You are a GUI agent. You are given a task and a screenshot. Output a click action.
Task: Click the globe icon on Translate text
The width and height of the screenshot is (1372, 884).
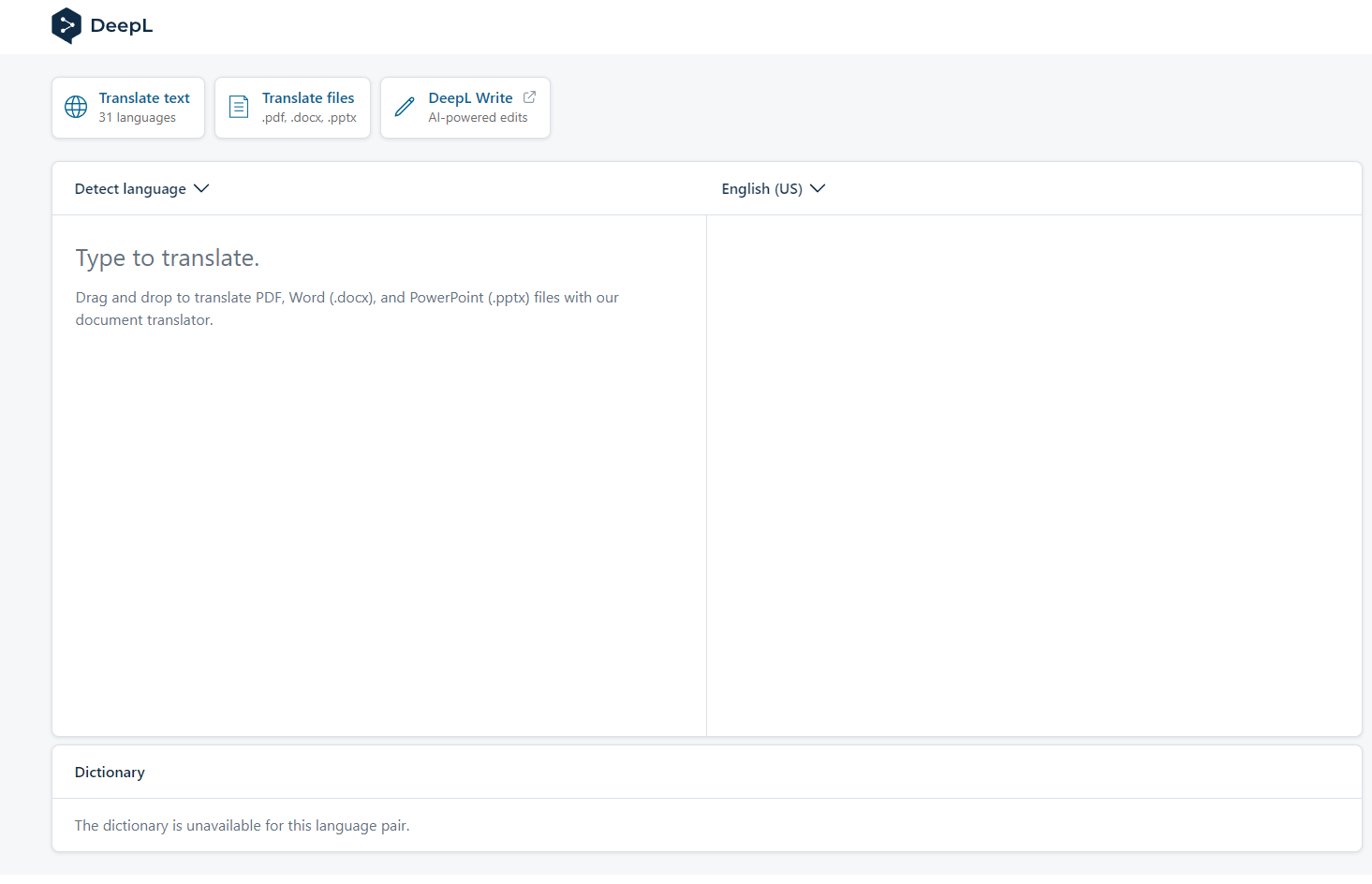pos(76,108)
